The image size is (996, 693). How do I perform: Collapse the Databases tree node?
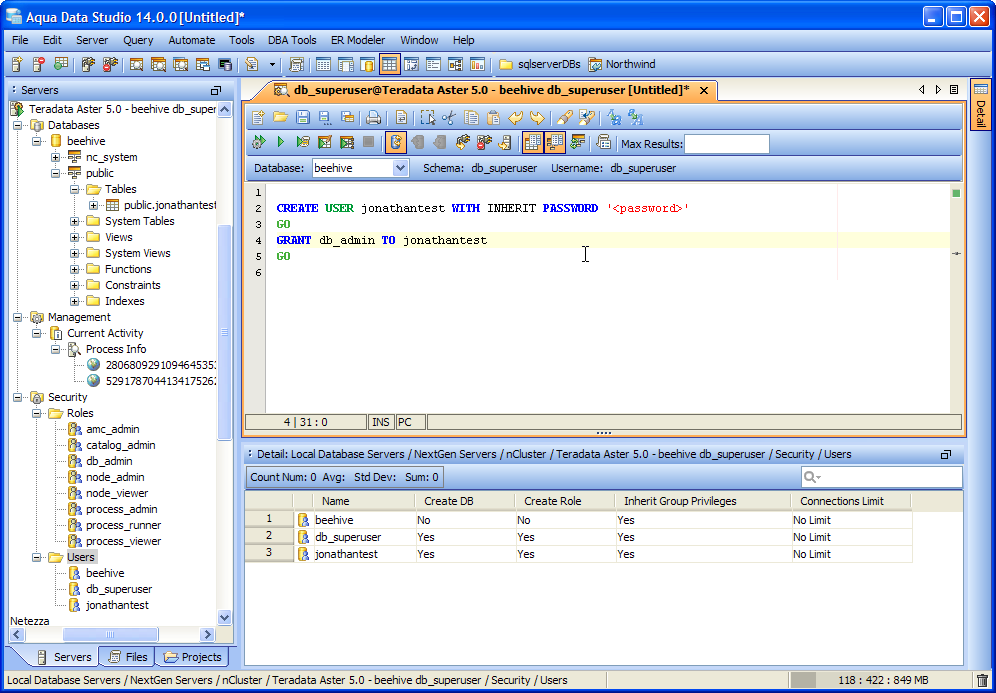point(17,125)
